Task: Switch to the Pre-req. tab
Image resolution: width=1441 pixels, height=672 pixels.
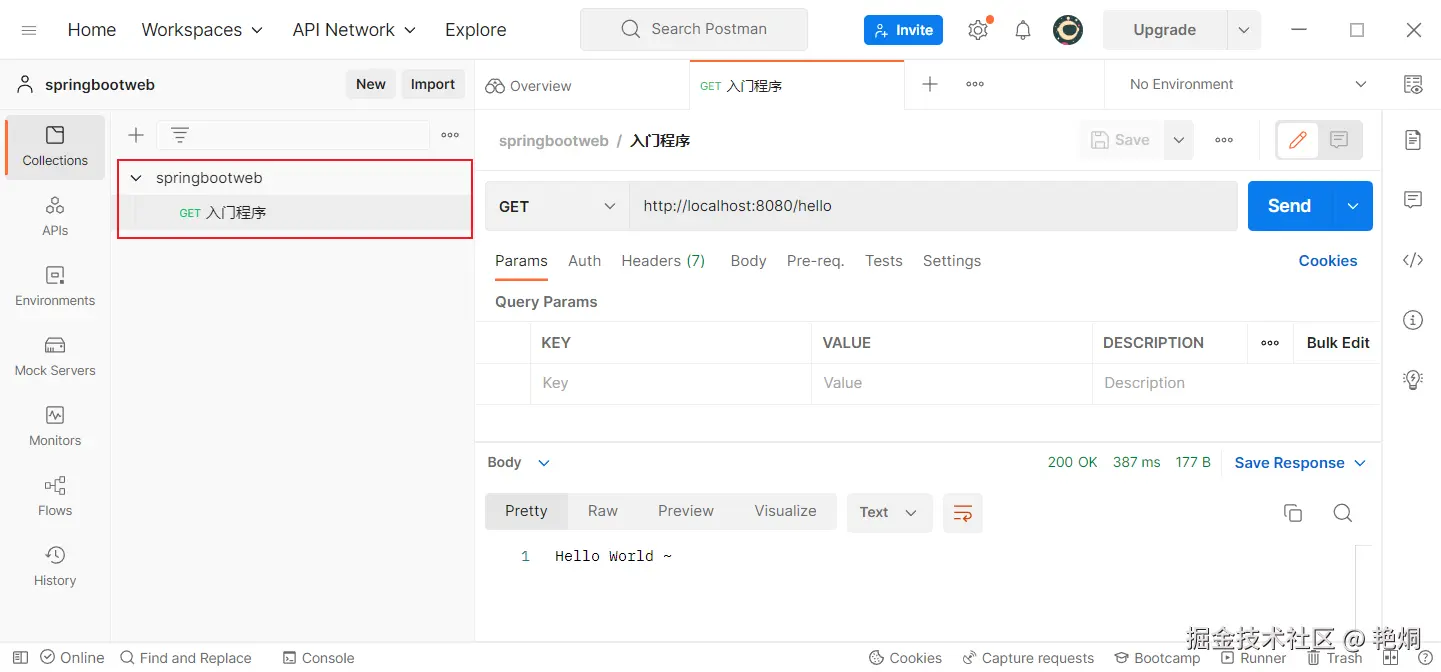Action: coord(815,261)
